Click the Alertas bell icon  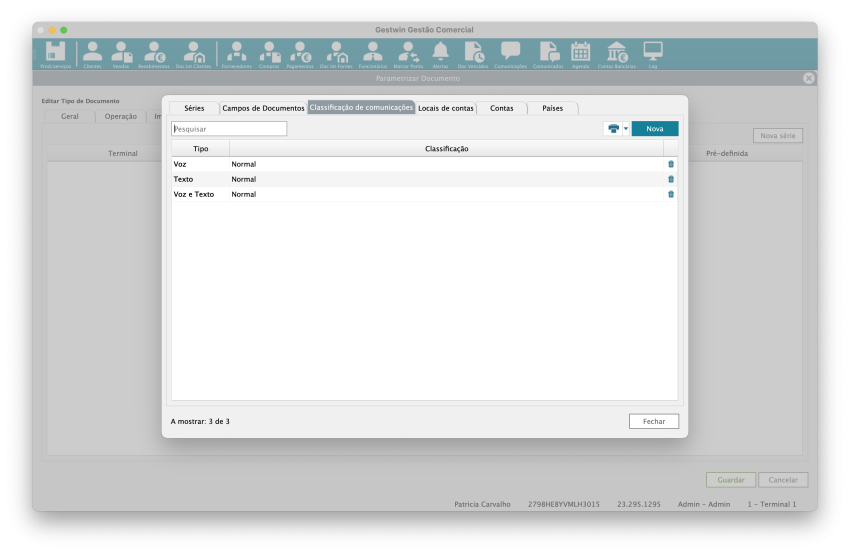pos(440,54)
